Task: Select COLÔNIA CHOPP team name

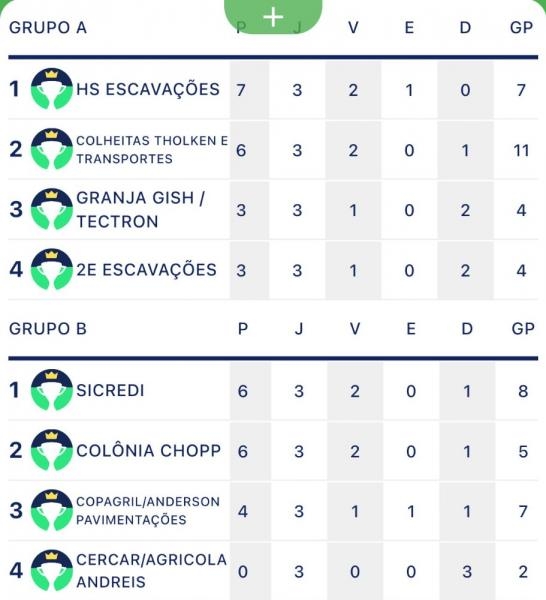Action: [x=148, y=450]
